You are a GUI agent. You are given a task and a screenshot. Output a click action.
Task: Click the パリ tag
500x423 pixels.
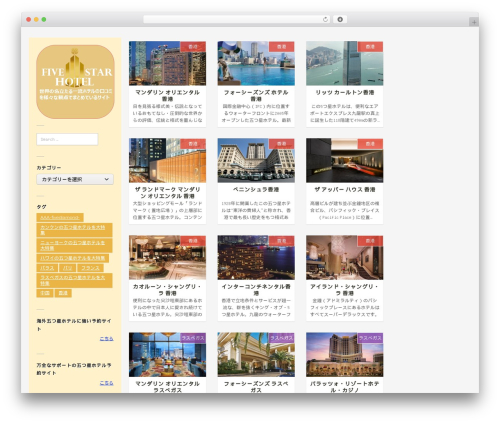click(67, 268)
